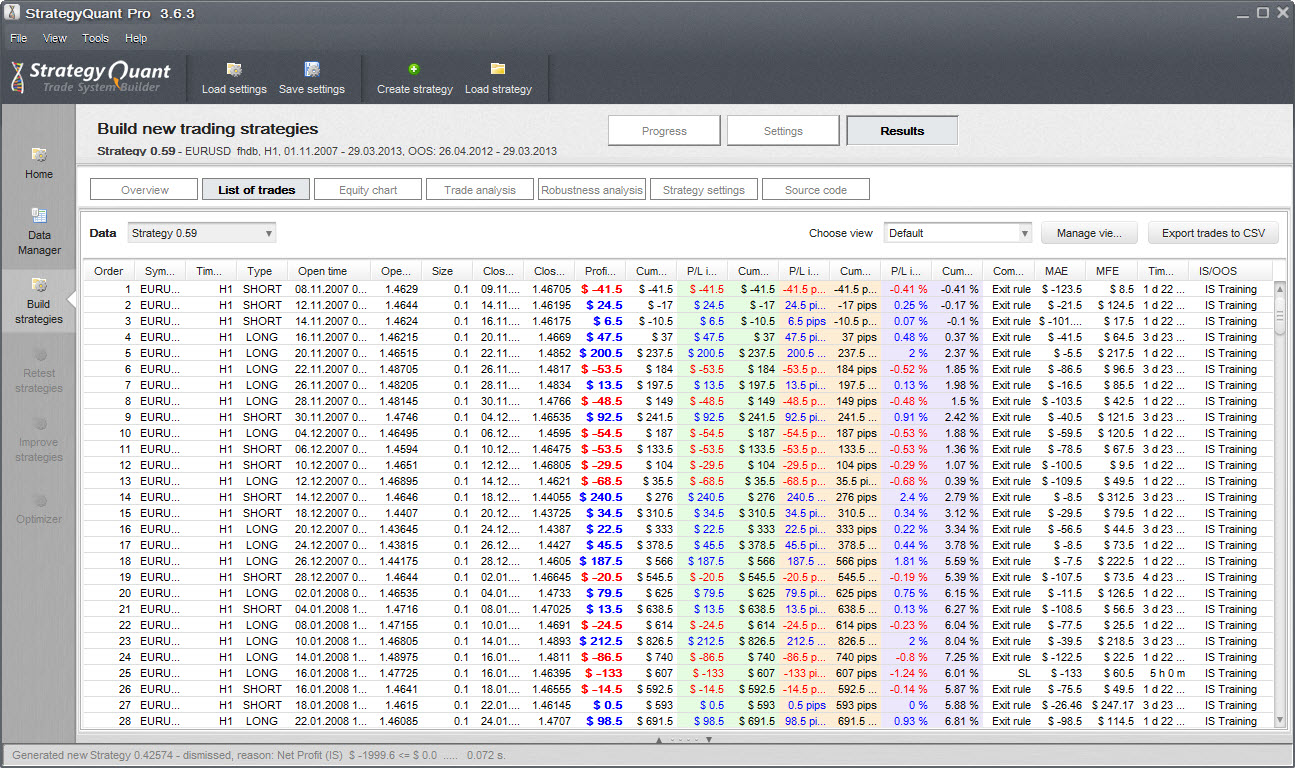Viewport: 1295px width, 768px height.
Task: Open the File menu
Action: tap(19, 38)
